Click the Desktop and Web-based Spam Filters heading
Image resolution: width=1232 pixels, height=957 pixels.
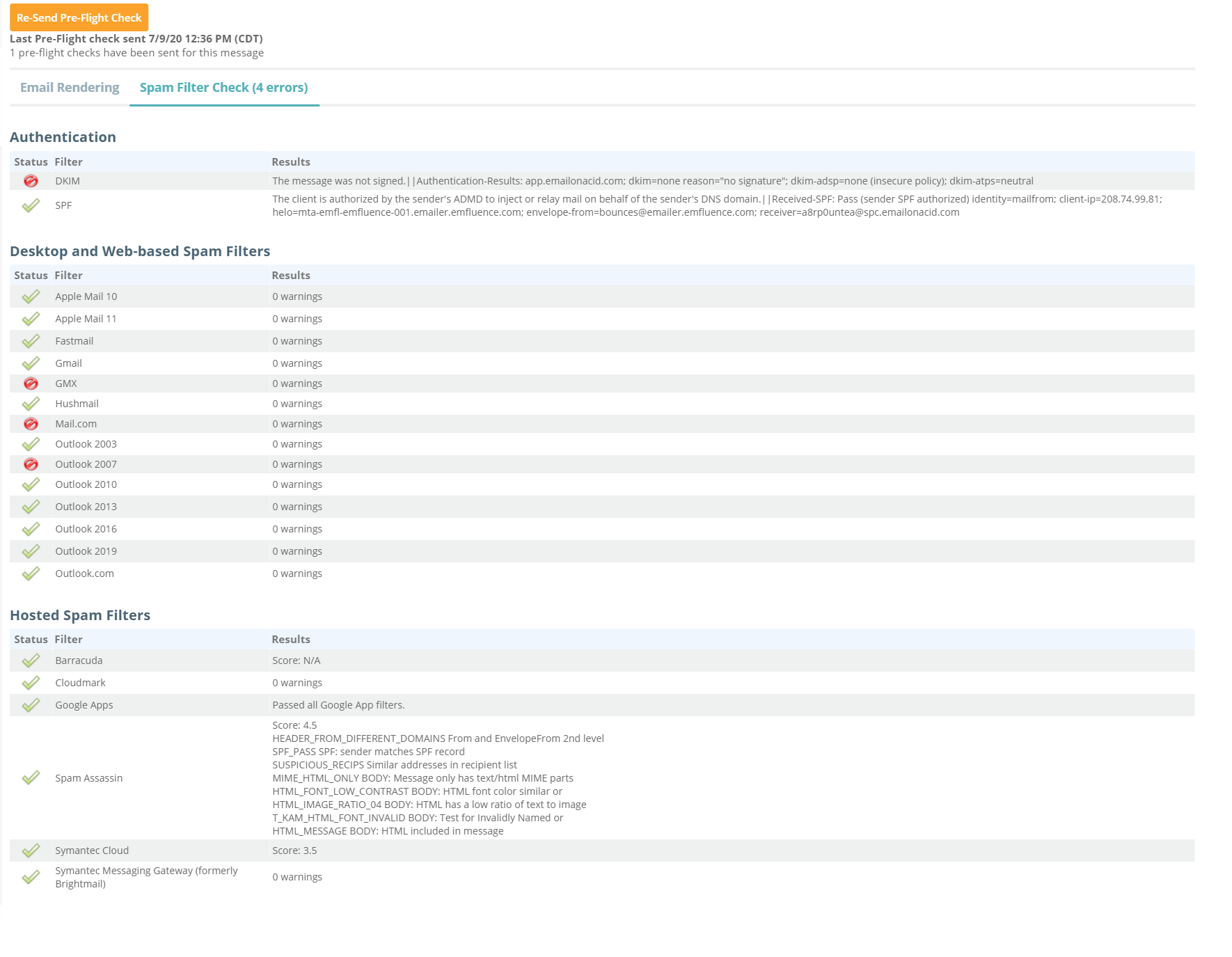140,251
